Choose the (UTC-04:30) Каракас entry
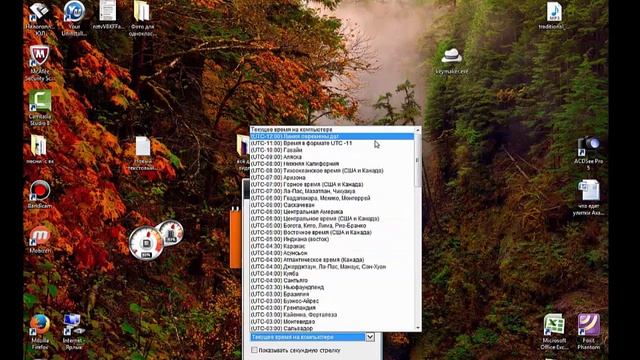The height and width of the screenshot is (360, 640). [332, 246]
